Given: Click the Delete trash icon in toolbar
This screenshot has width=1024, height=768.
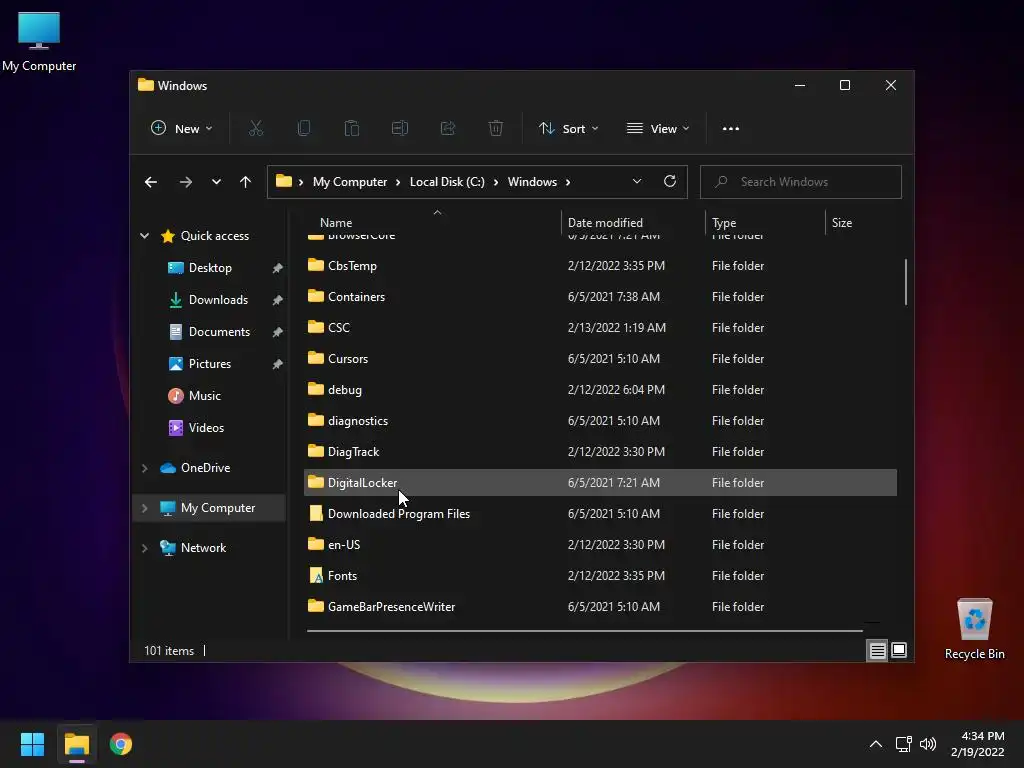Looking at the screenshot, I should (496, 129).
